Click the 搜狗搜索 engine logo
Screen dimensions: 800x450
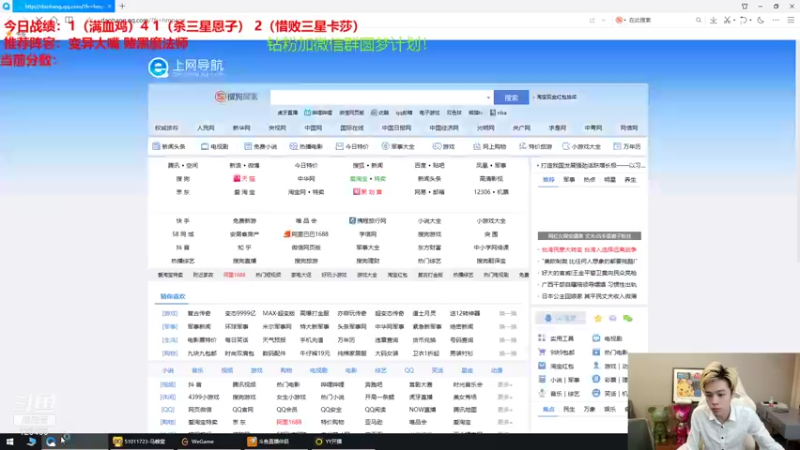(236, 96)
